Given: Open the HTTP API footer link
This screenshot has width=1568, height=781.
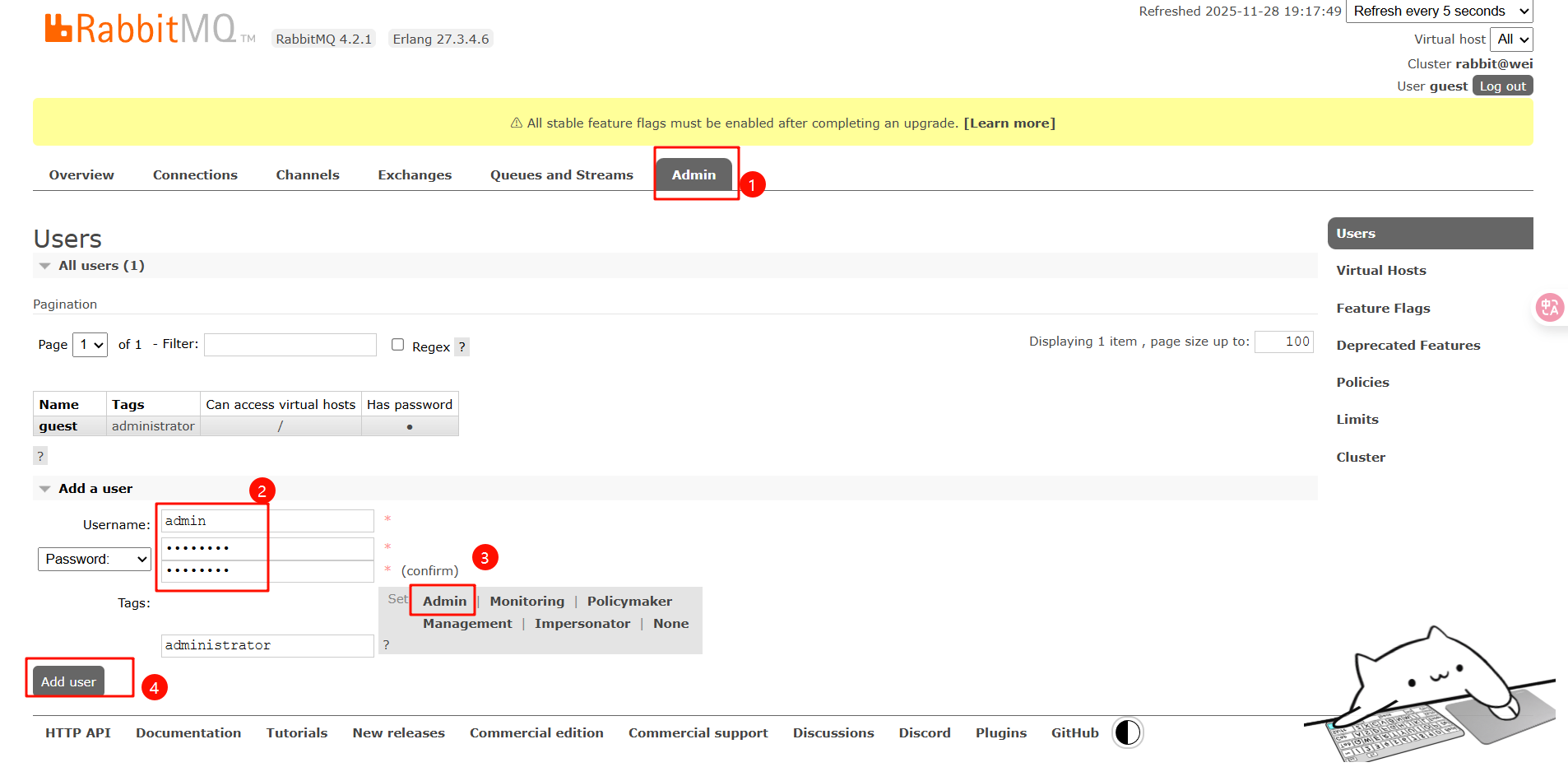Looking at the screenshot, I should point(78,733).
